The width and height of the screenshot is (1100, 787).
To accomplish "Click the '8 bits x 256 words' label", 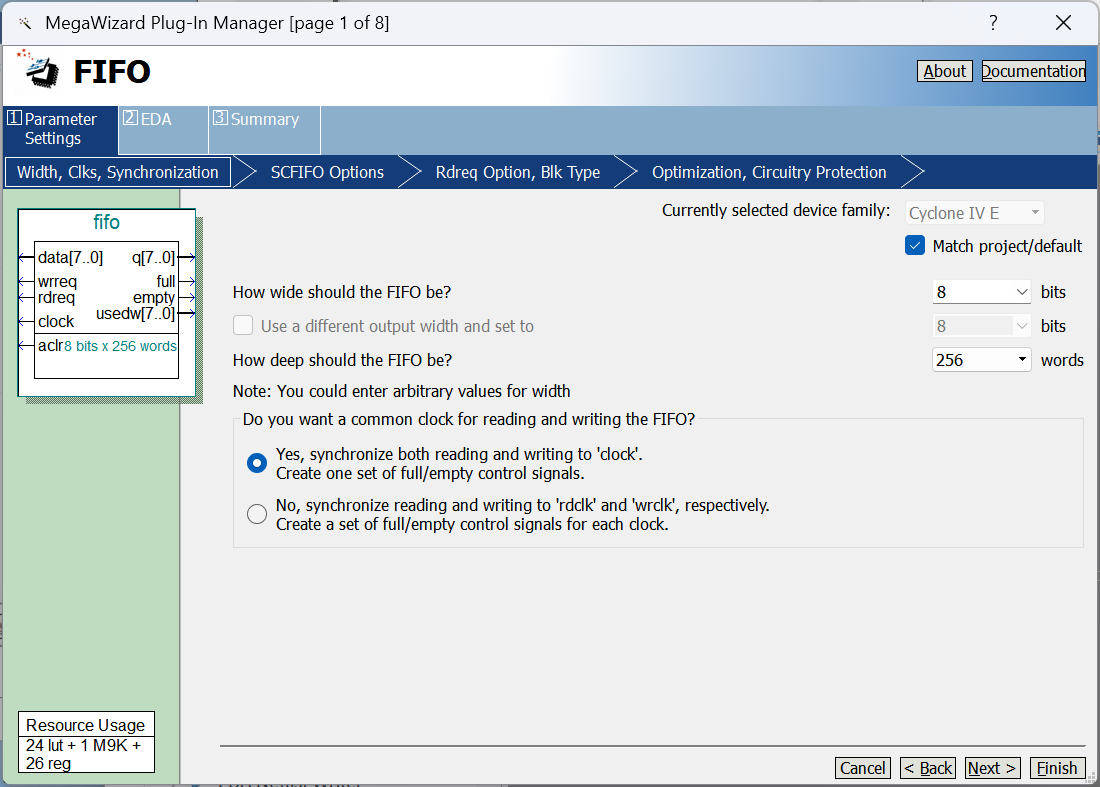I will point(121,346).
